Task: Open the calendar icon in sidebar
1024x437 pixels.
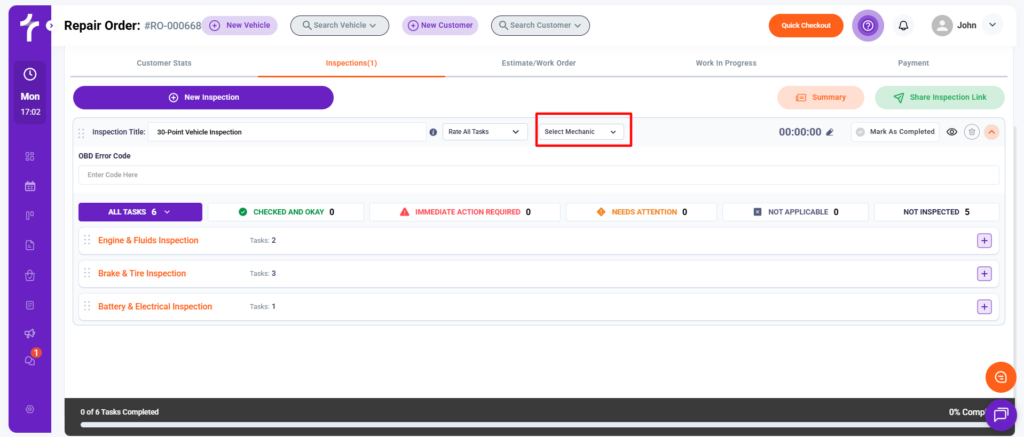Action: pyautogui.click(x=29, y=186)
